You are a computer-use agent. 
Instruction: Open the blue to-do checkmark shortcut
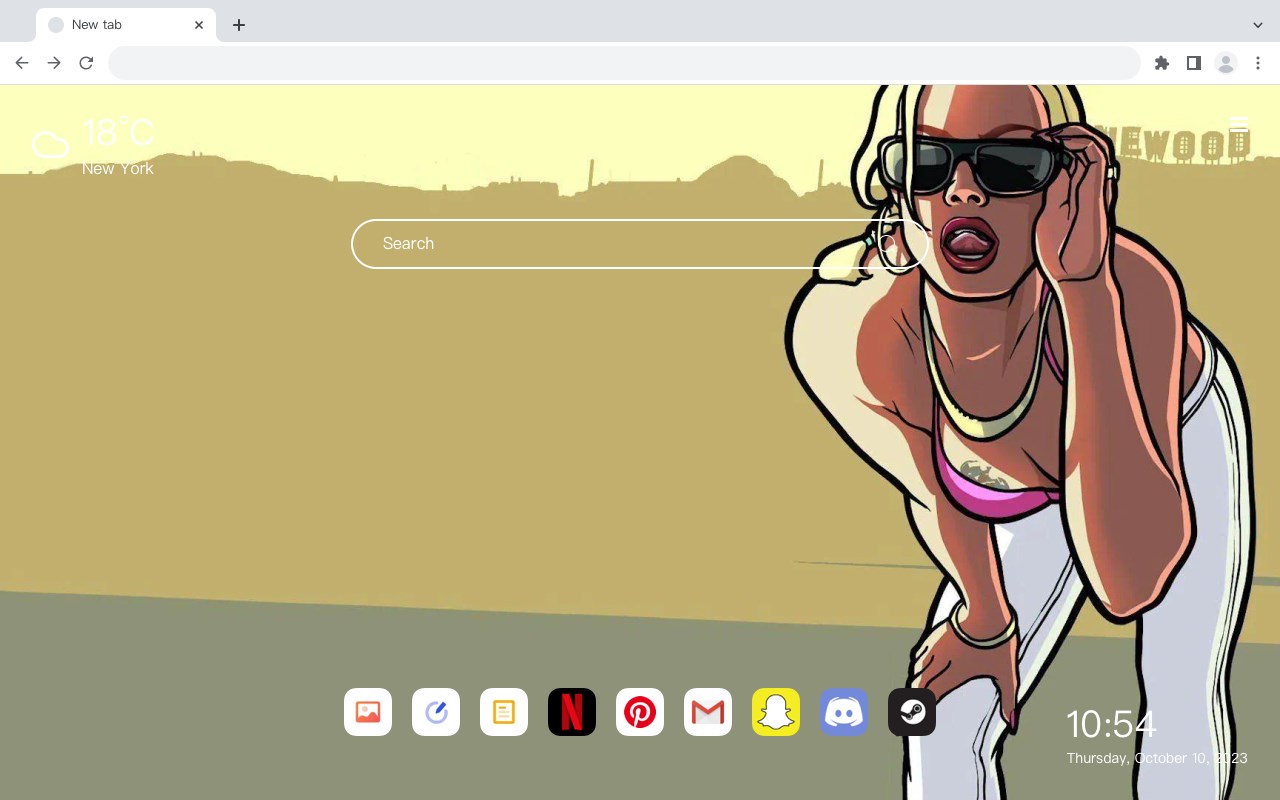coord(436,712)
